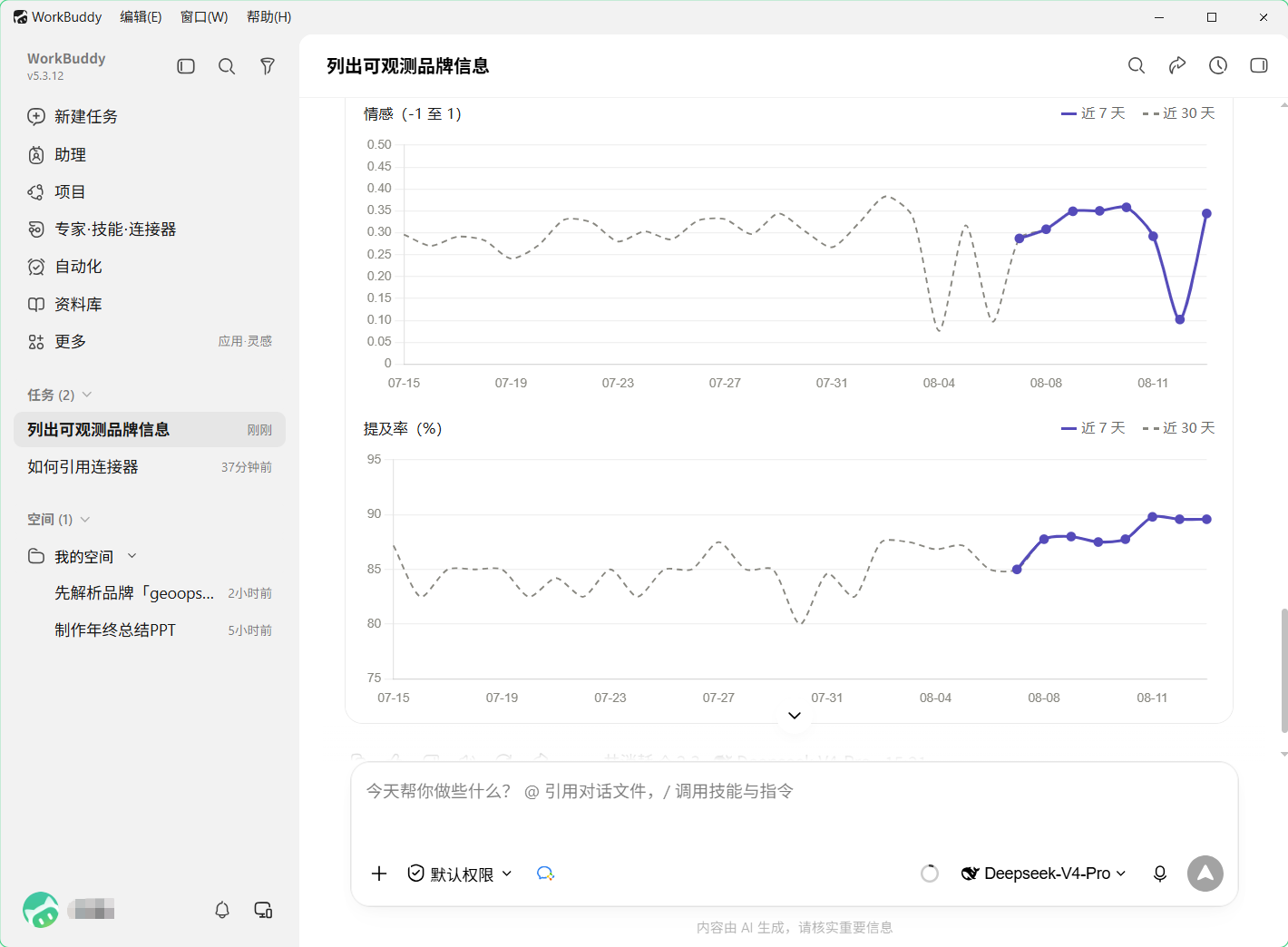
Task: Open the history clock icon
Action: [1218, 65]
